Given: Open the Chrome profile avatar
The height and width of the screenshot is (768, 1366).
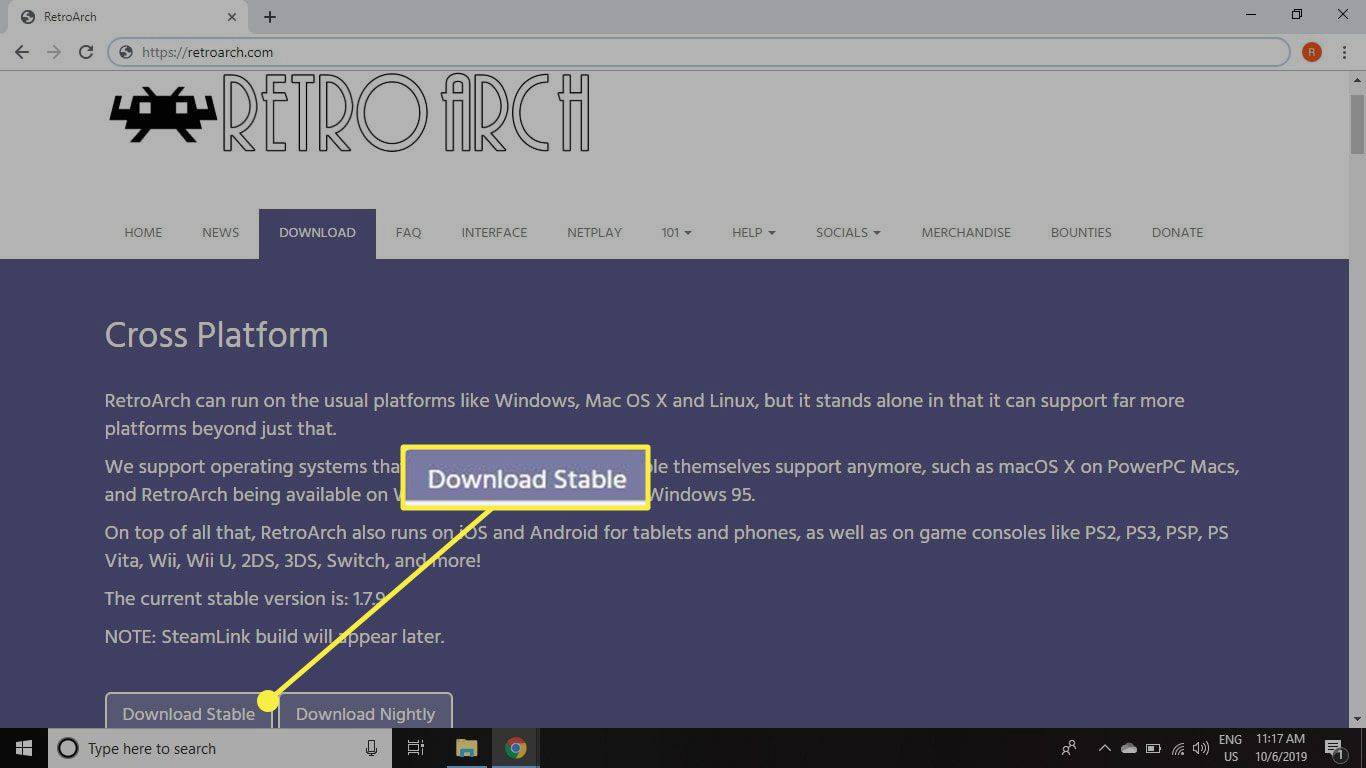Looking at the screenshot, I should [1312, 52].
